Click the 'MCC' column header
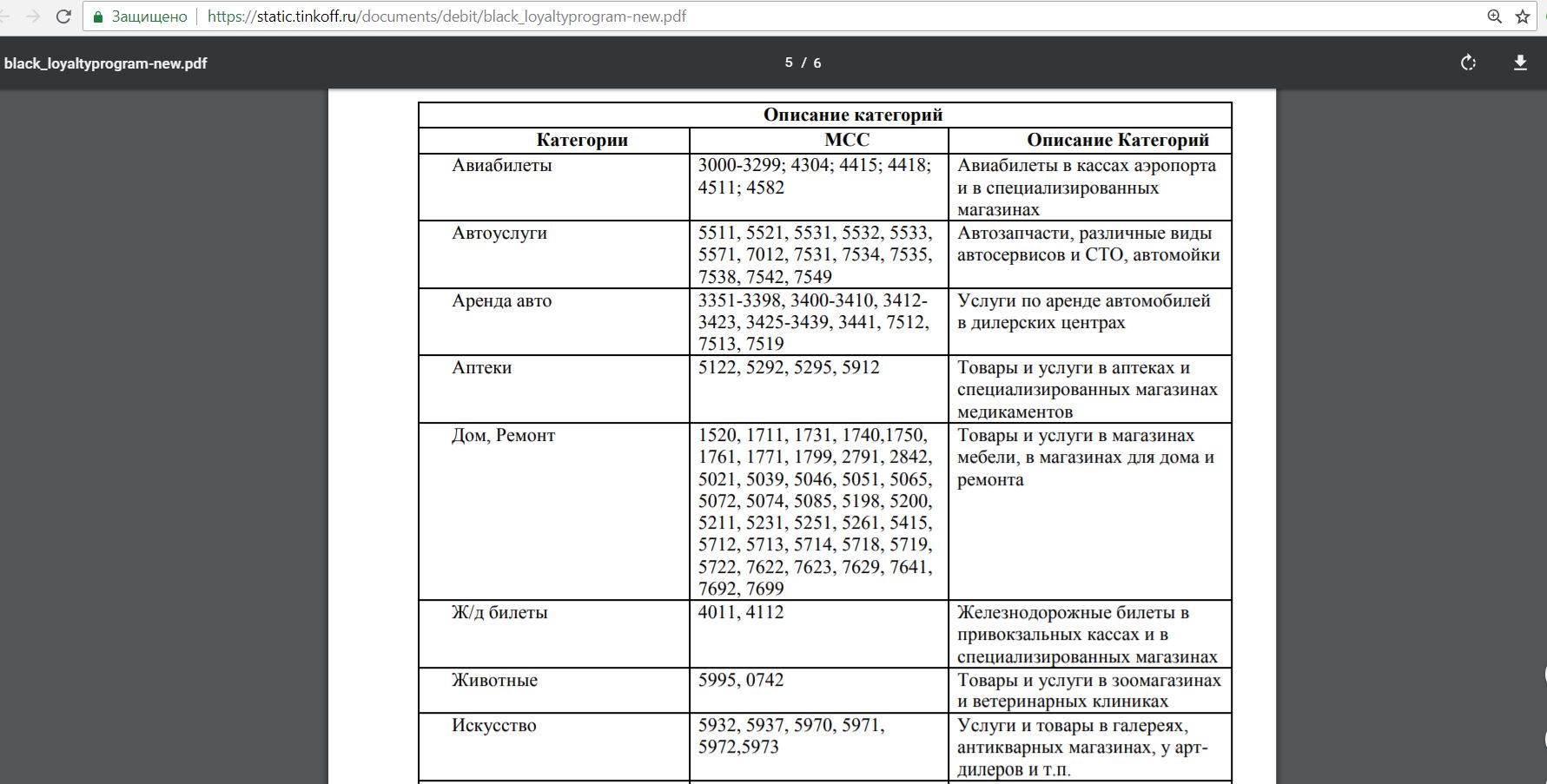The width and height of the screenshot is (1547, 784). click(847, 140)
